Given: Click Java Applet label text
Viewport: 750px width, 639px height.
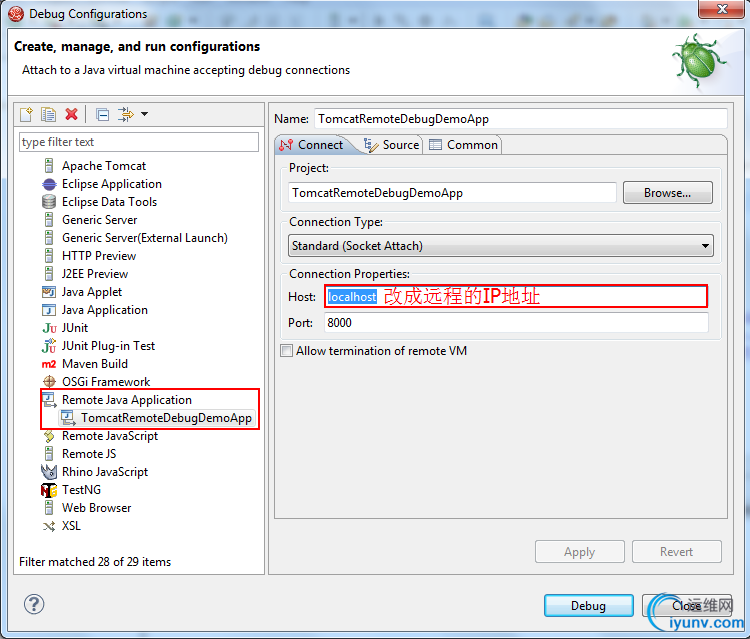Looking at the screenshot, I should pyautogui.click(x=91, y=292).
